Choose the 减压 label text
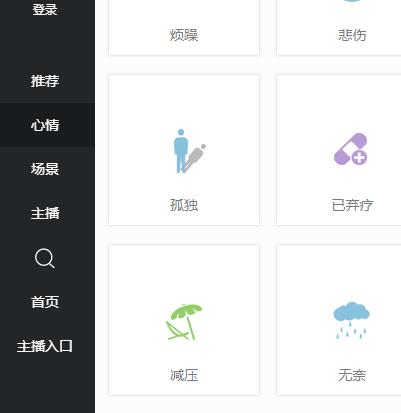 pos(184,375)
